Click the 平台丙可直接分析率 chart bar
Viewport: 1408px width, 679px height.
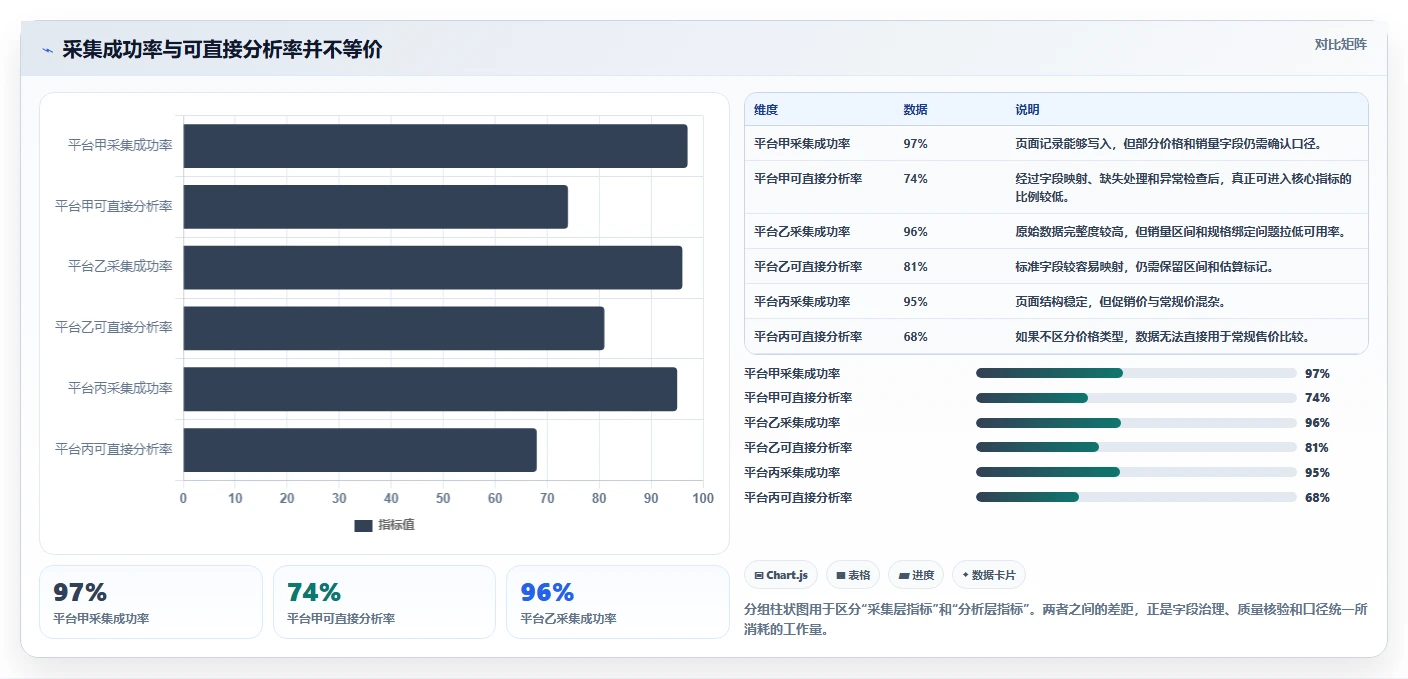click(360, 450)
